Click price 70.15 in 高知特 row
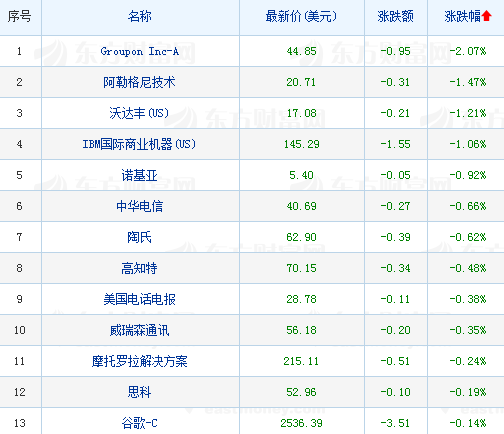 click(301, 268)
